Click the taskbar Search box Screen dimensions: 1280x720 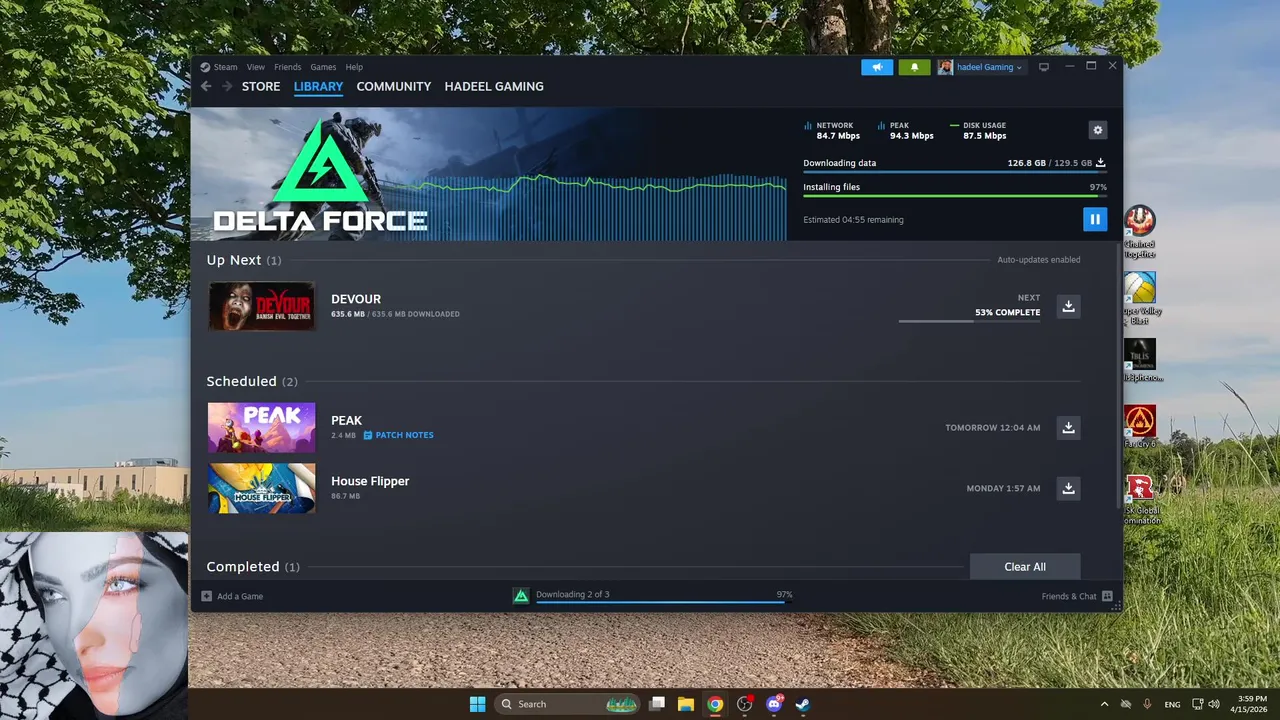point(567,704)
